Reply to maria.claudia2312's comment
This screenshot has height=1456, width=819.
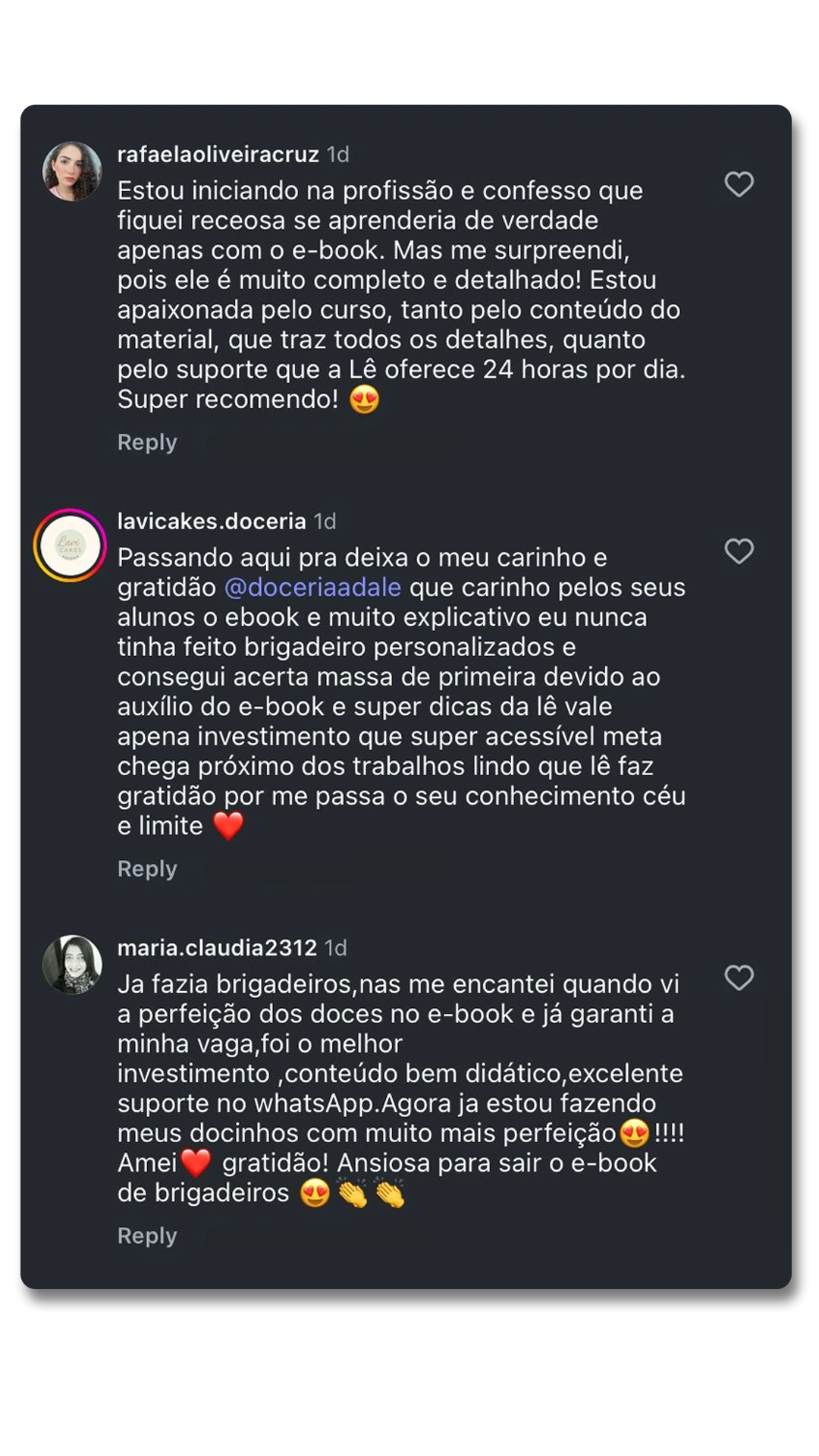(147, 1236)
